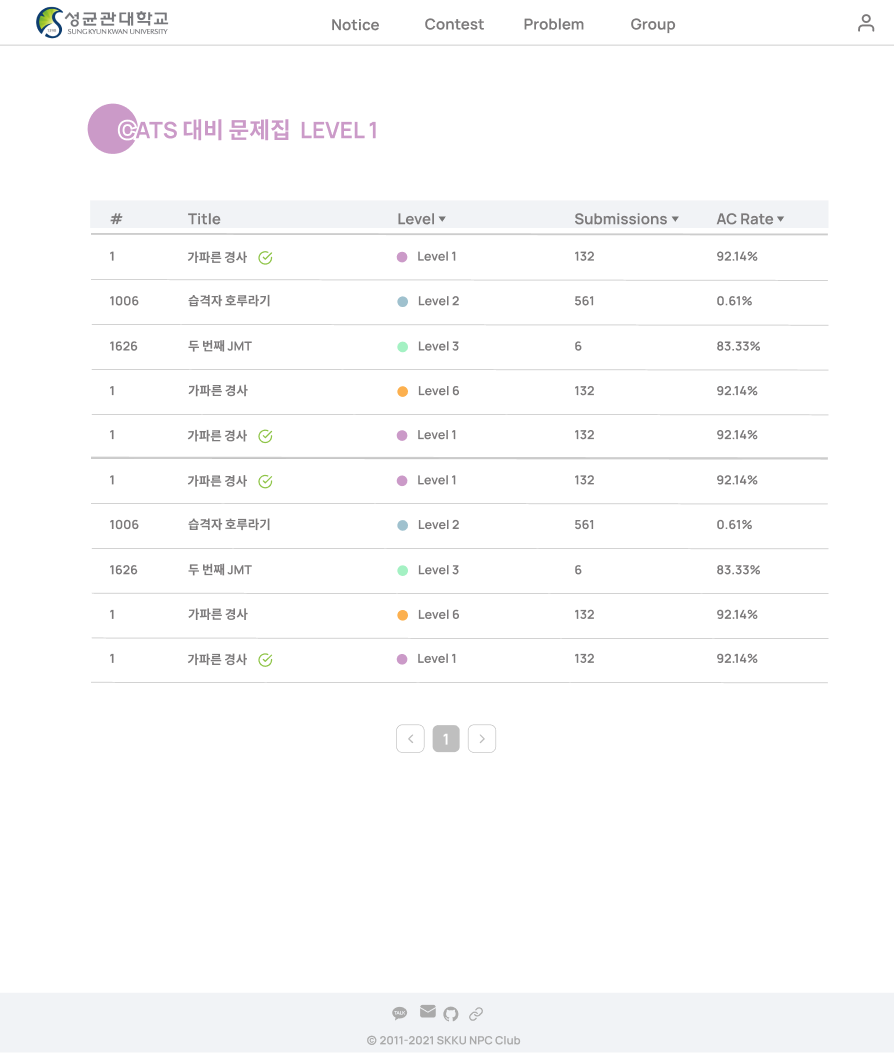
Task: Click the next page arrow
Action: coord(482,738)
